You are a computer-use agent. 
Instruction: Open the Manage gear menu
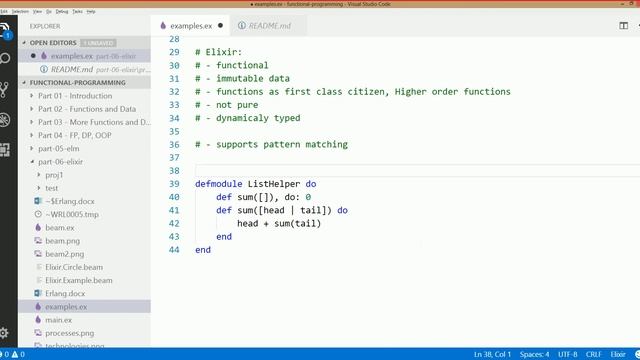click(x=4, y=333)
